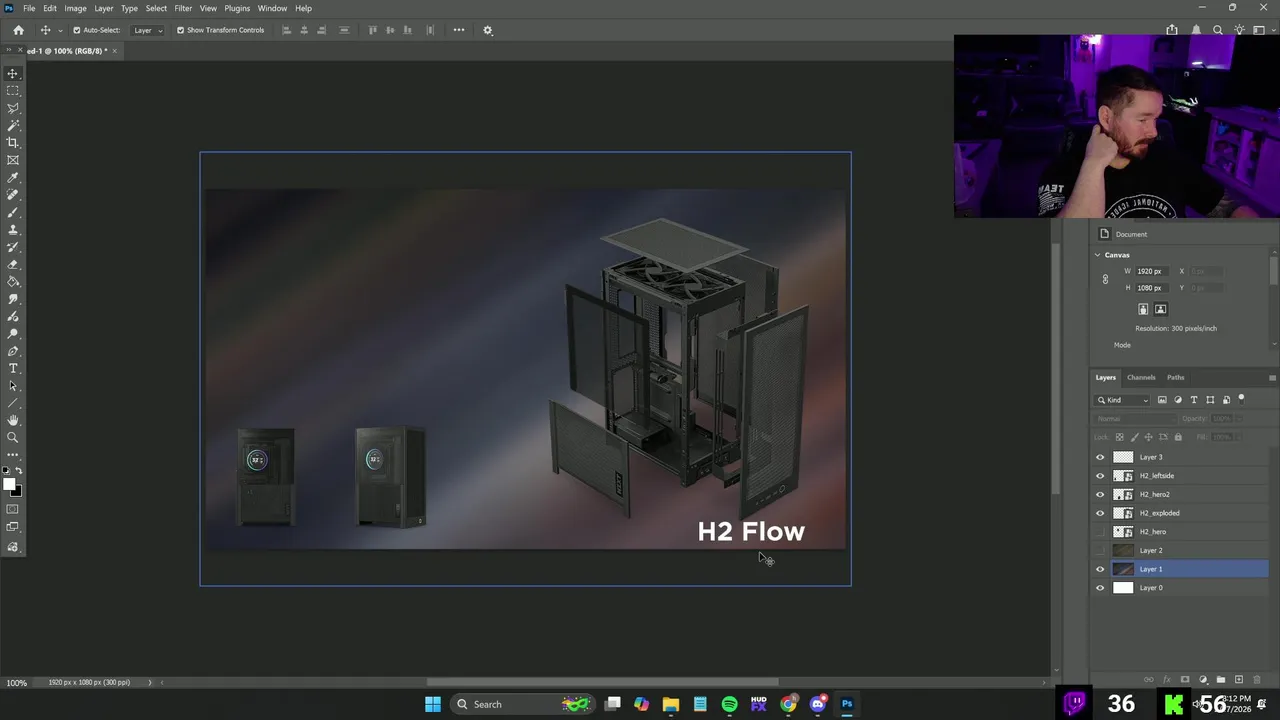1280x720 pixels.
Task: Select the Lasso tool
Action: [x=13, y=108]
